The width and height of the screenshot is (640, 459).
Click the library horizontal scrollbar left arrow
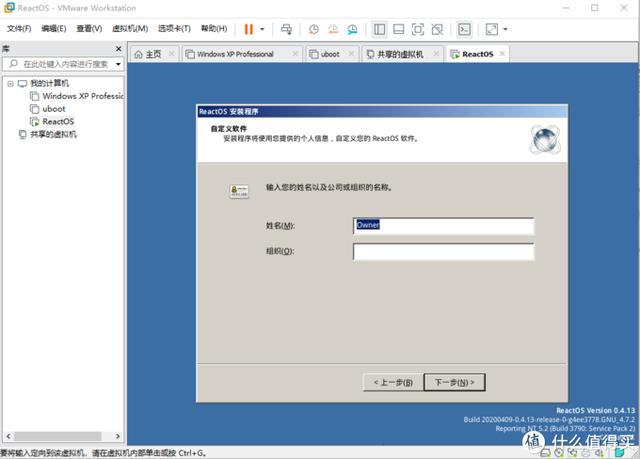coord(8,436)
